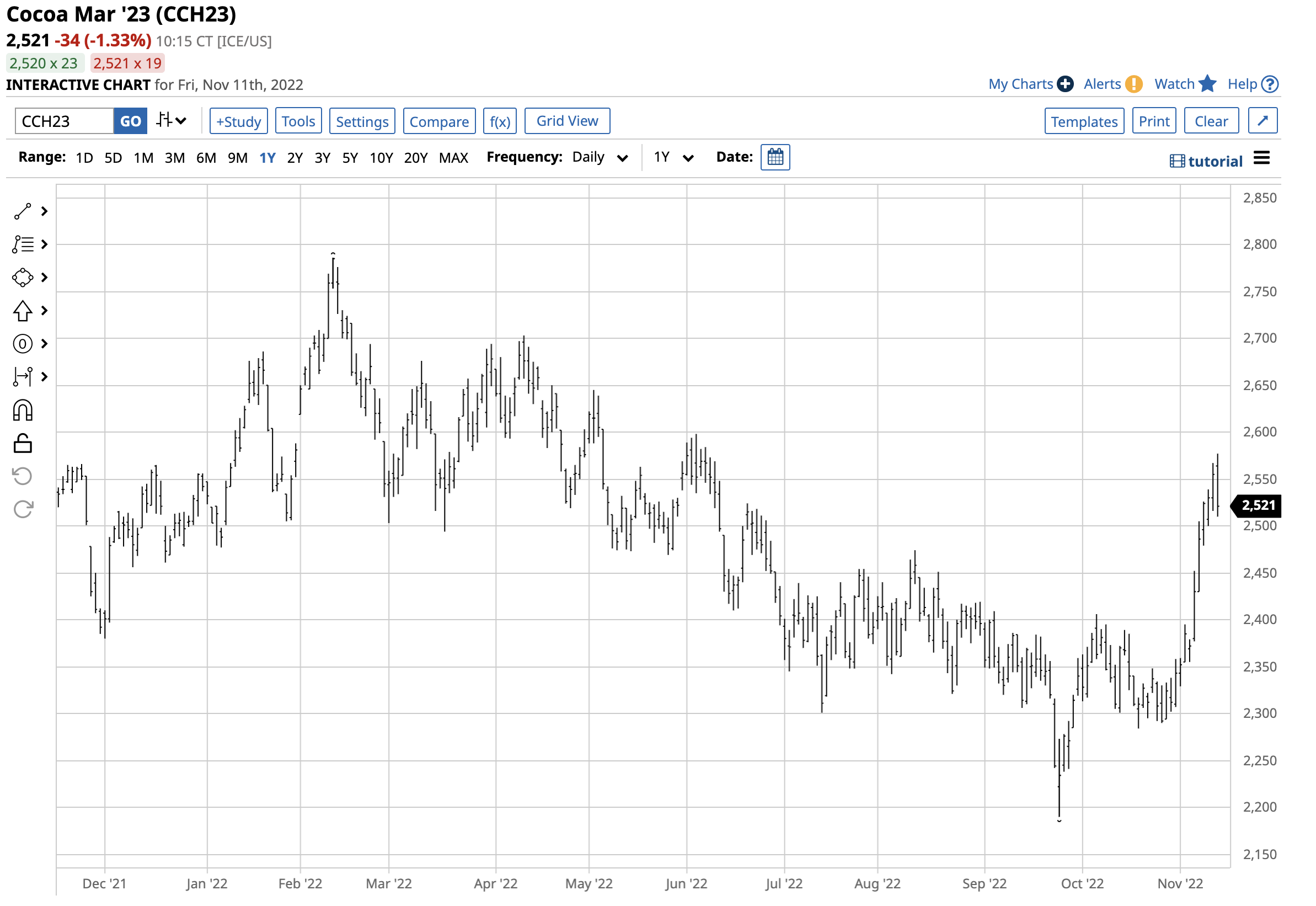Click the +Study button
Viewport: 1316px width, 906px height.
[239, 121]
